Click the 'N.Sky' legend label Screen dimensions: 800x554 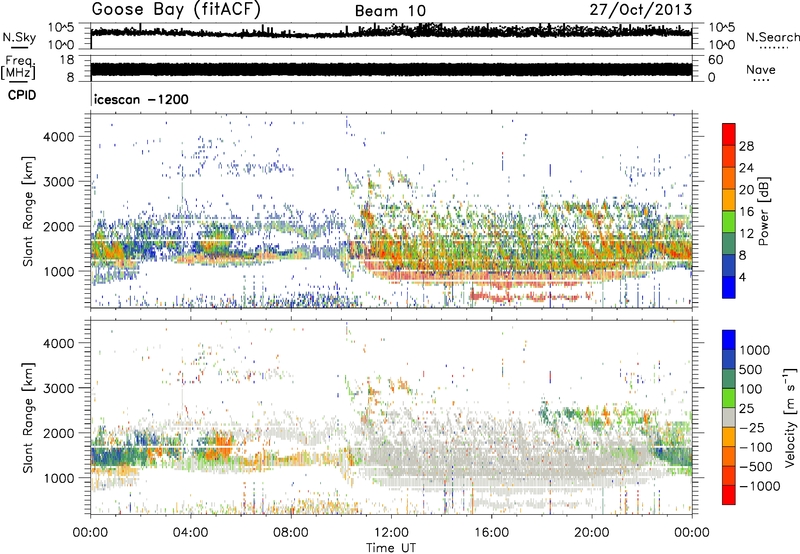pyautogui.click(x=19, y=37)
